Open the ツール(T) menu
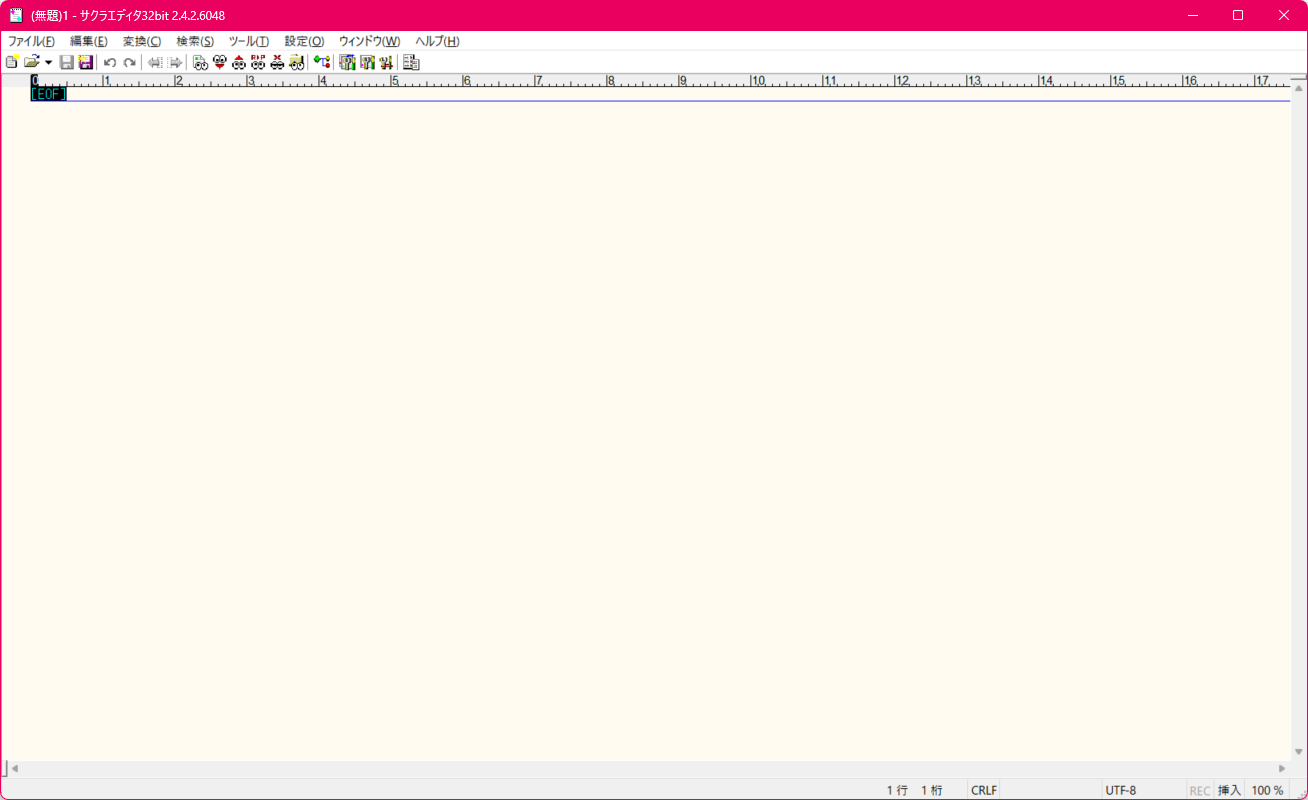This screenshot has height=800, width=1308. [x=248, y=41]
